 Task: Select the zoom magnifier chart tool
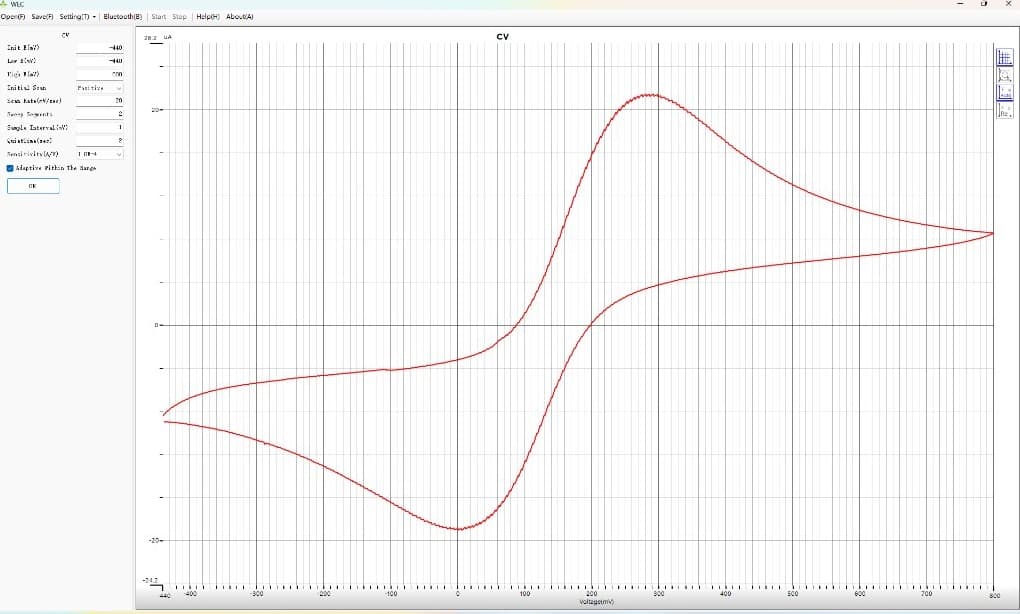1004,75
